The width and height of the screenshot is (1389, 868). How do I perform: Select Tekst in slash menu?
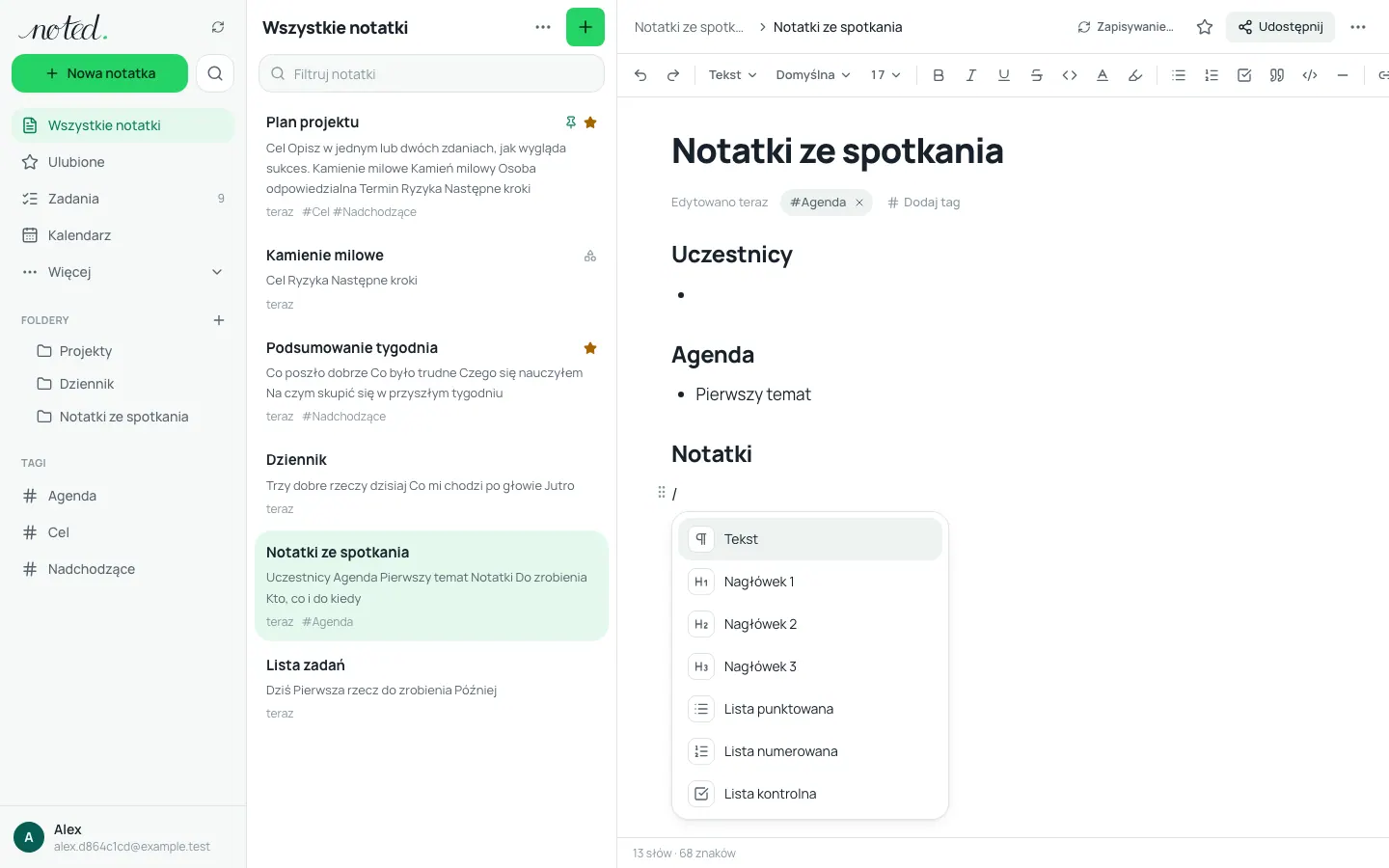point(810,539)
